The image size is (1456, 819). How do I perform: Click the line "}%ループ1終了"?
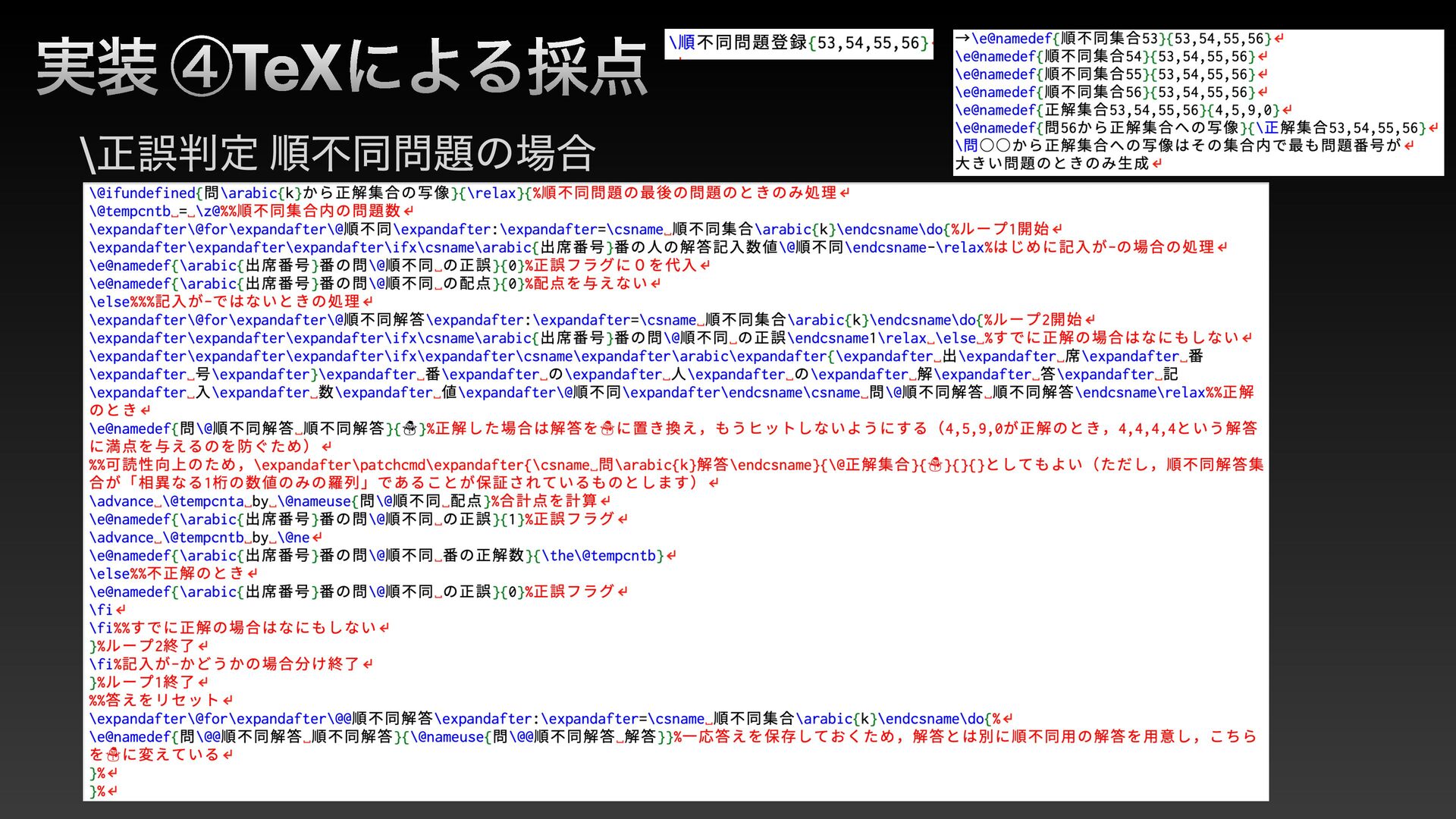(x=149, y=682)
